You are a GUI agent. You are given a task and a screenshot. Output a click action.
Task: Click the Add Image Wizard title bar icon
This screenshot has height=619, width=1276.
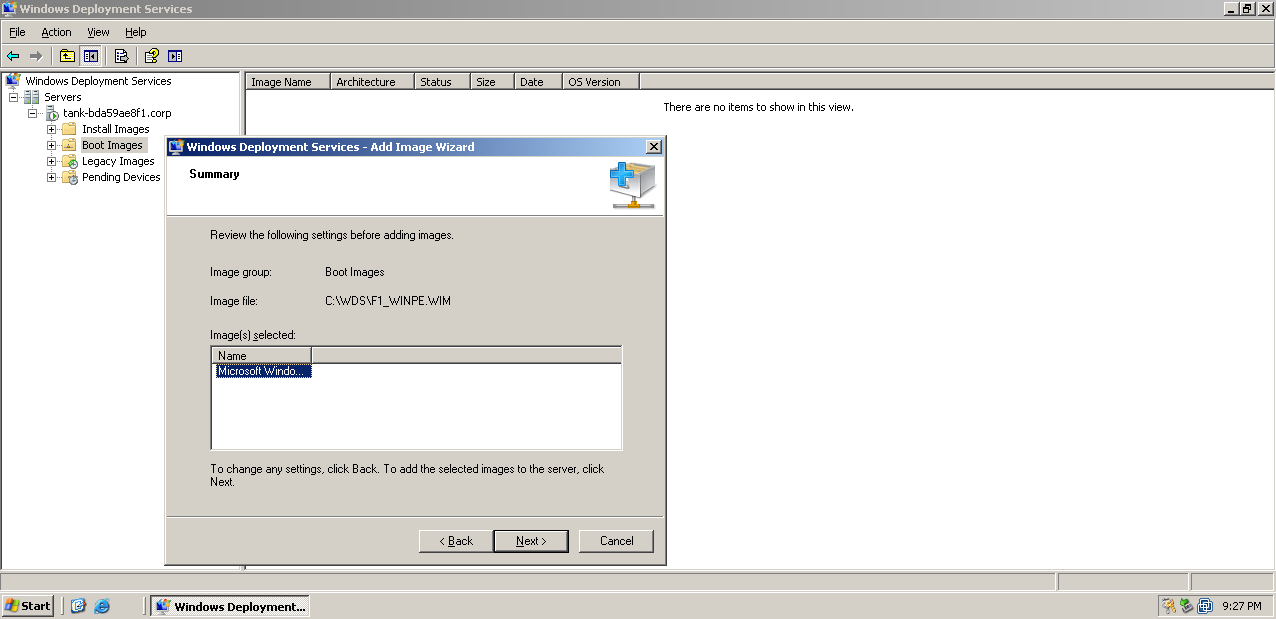pyautogui.click(x=176, y=147)
